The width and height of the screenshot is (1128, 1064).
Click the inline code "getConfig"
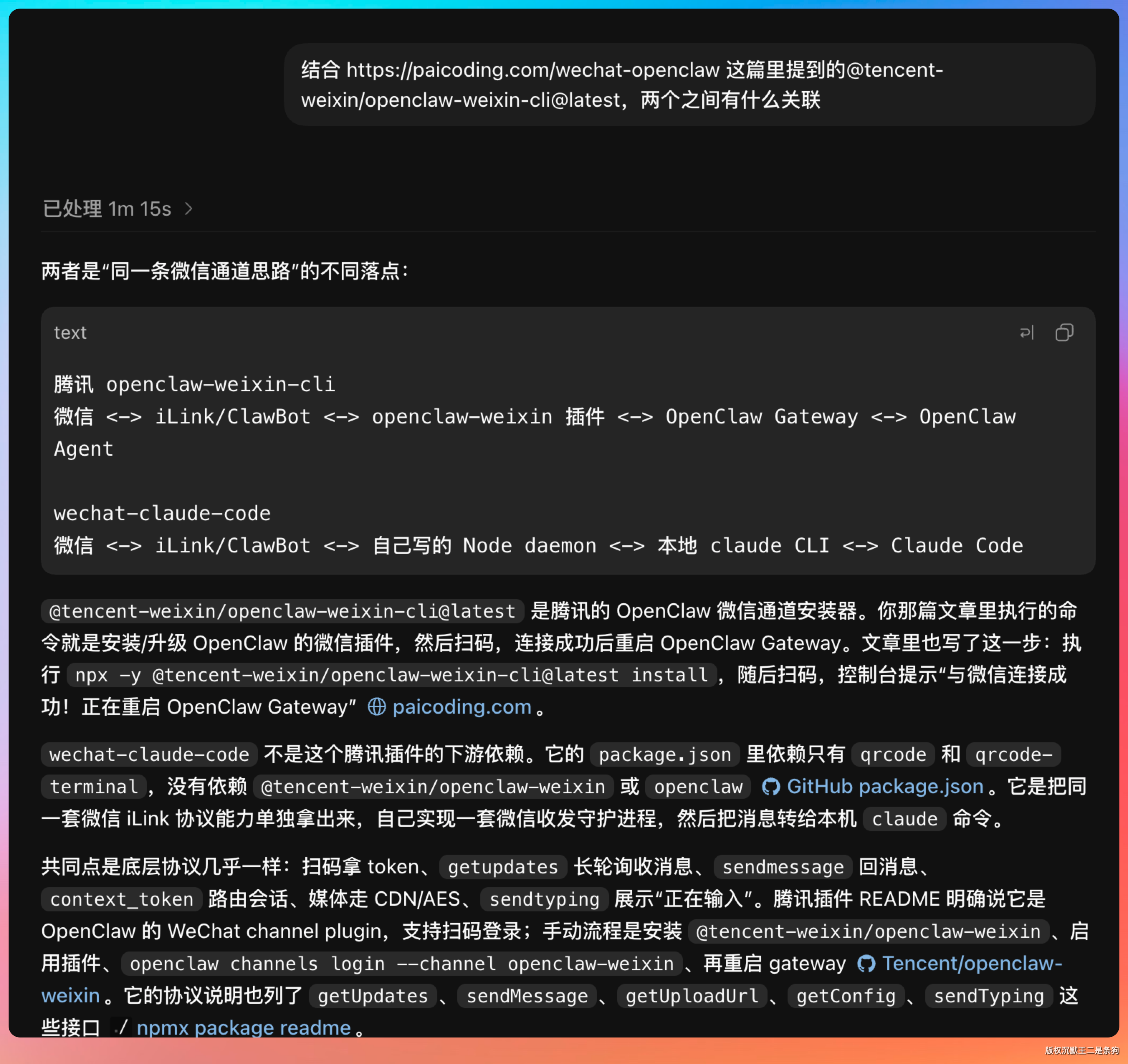click(x=846, y=996)
